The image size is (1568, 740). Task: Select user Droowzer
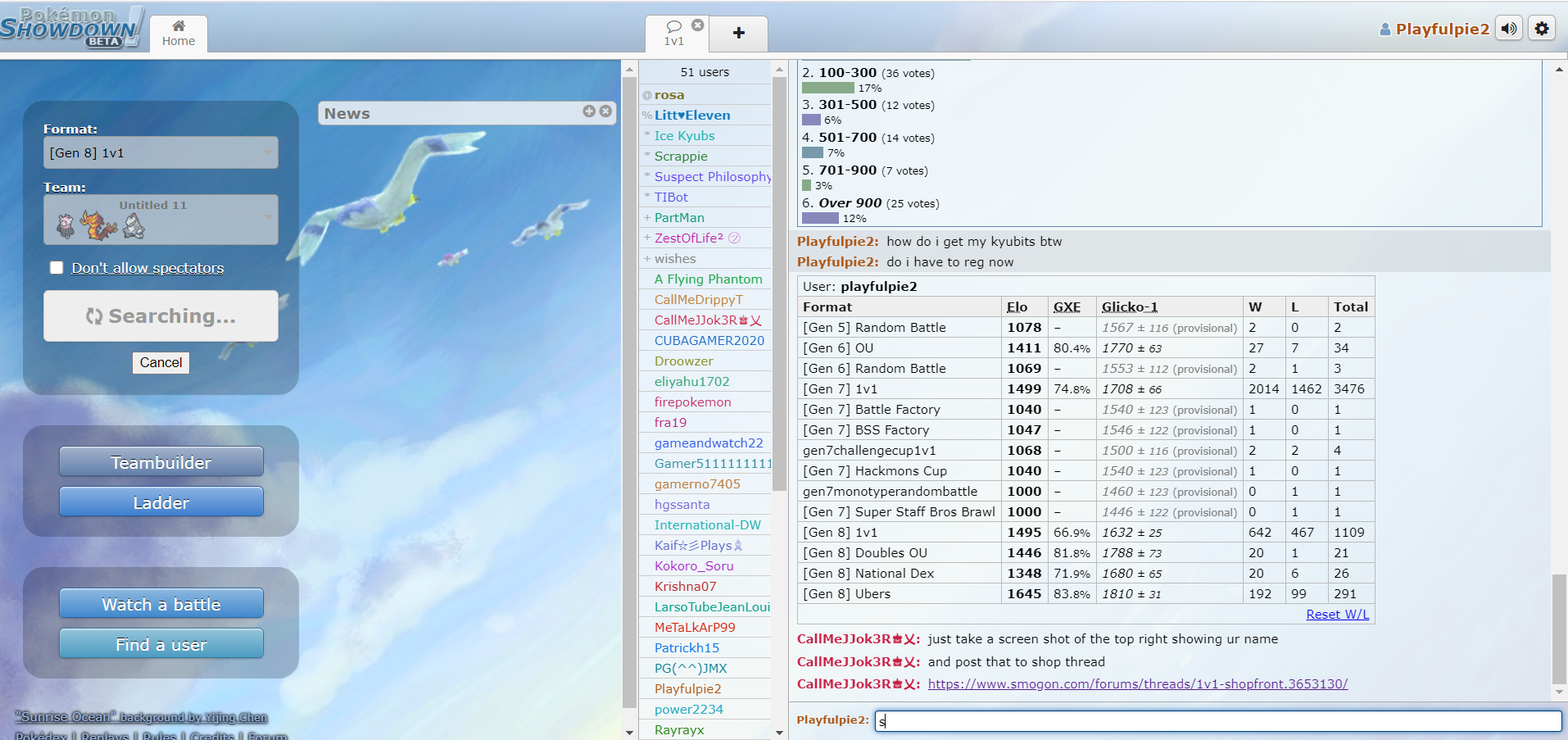705,361
